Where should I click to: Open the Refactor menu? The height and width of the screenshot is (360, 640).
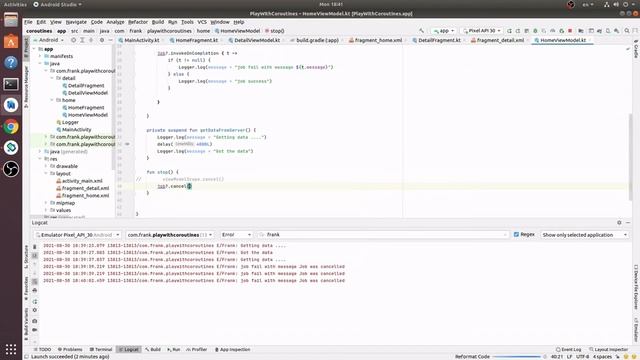click(138, 22)
